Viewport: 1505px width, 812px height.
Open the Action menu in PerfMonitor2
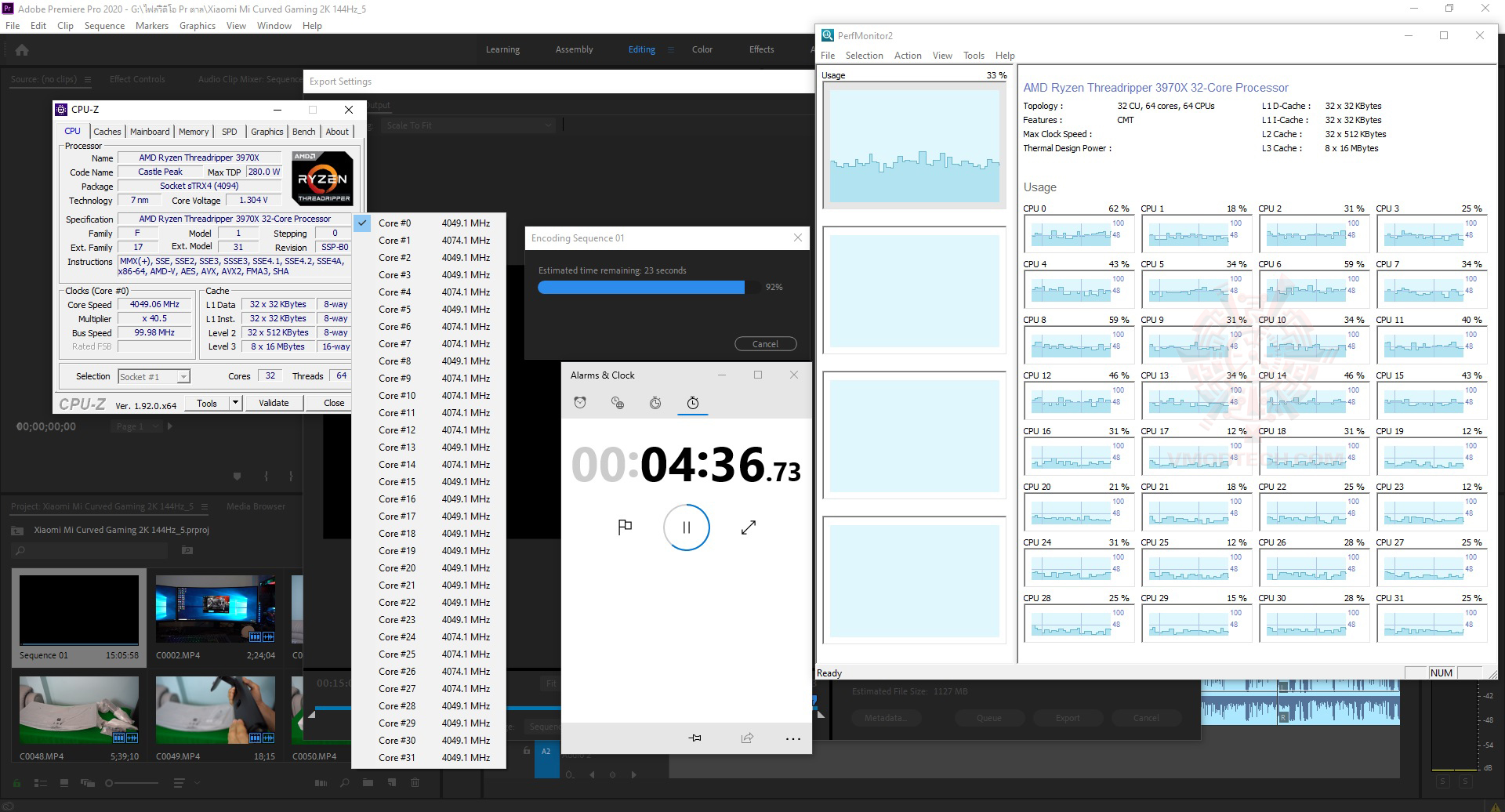(908, 56)
